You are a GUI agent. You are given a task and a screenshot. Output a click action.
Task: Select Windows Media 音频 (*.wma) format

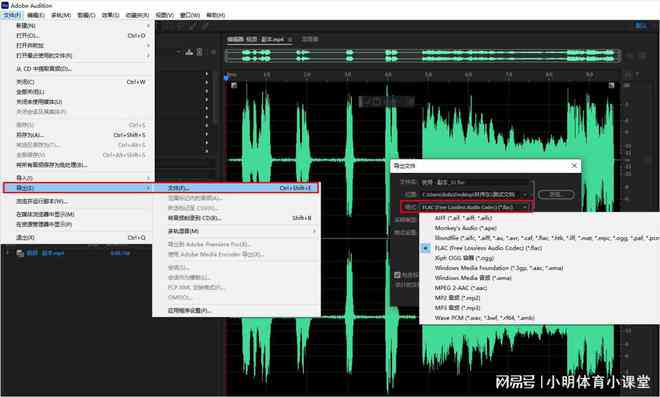pos(540,278)
